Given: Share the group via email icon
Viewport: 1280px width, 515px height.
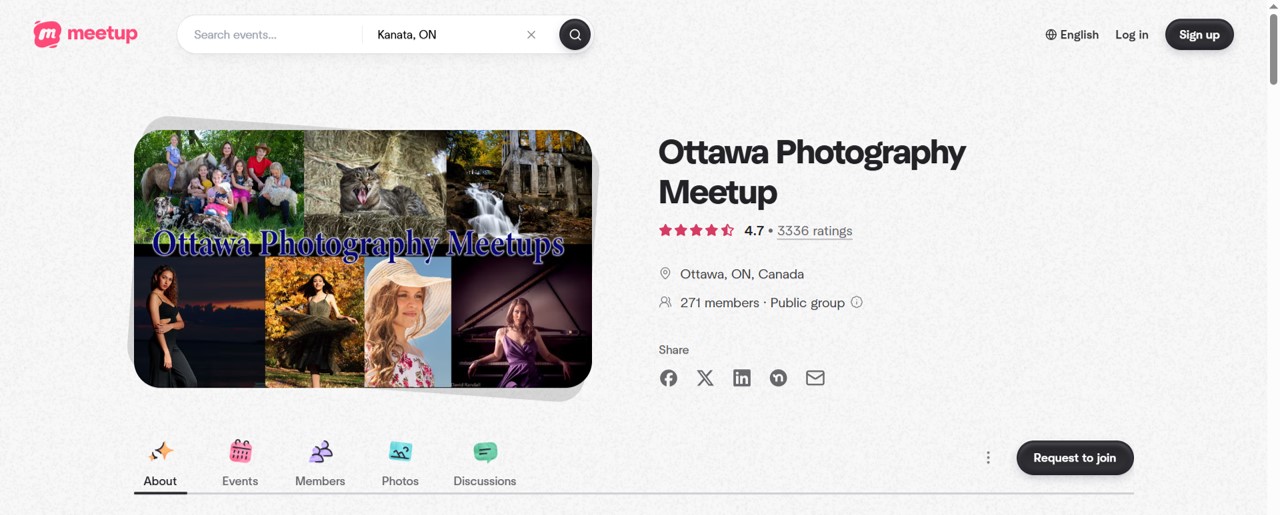Looking at the screenshot, I should (x=815, y=378).
